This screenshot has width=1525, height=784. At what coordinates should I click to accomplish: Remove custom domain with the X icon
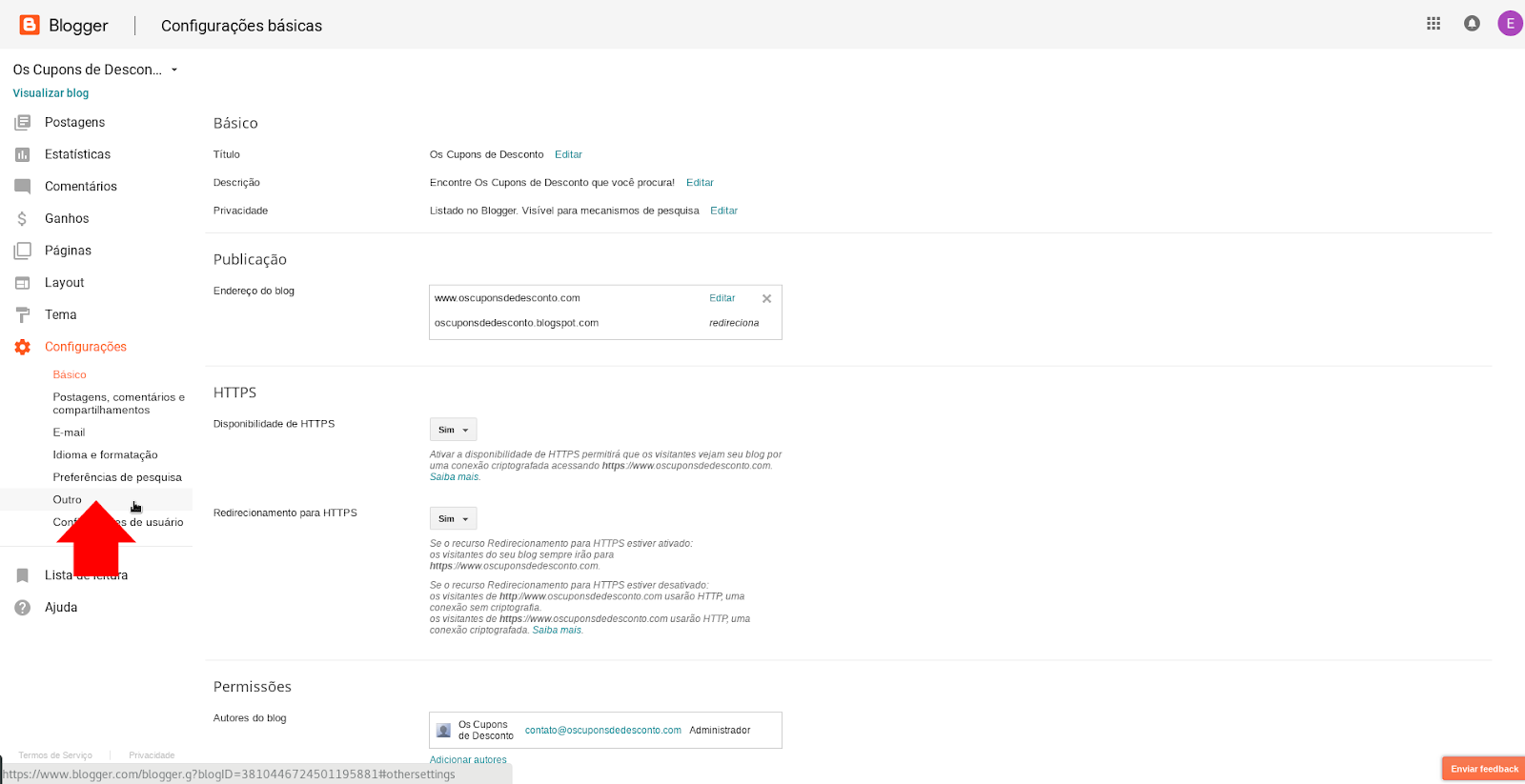766,299
